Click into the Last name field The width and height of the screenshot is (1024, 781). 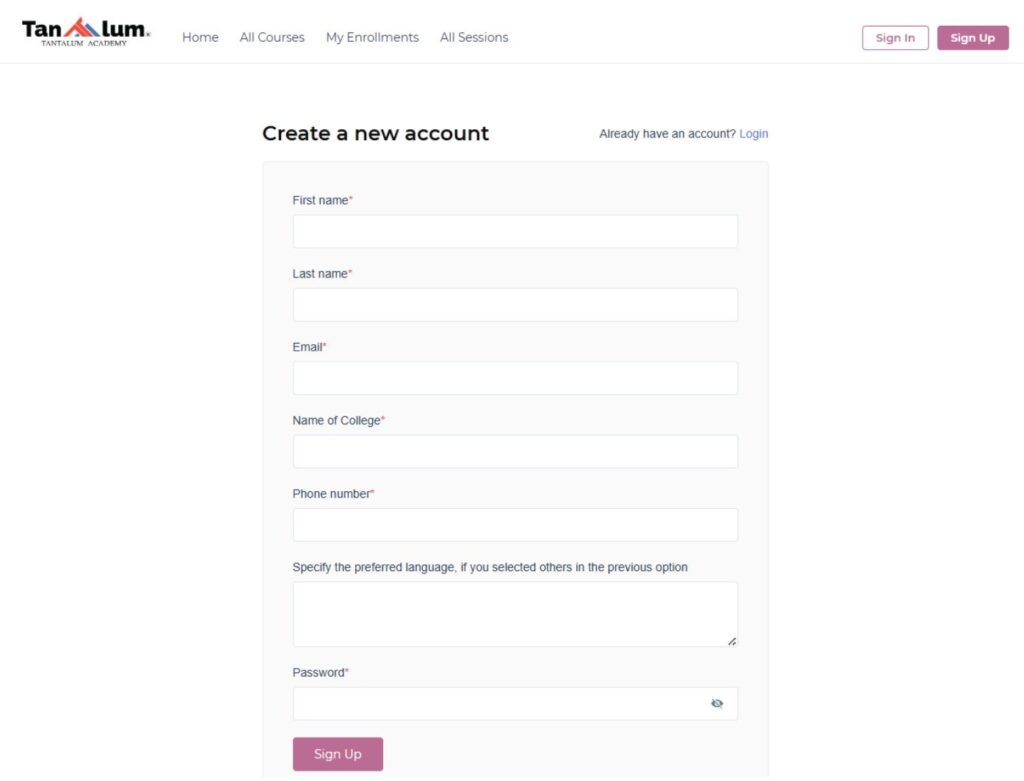coord(515,305)
